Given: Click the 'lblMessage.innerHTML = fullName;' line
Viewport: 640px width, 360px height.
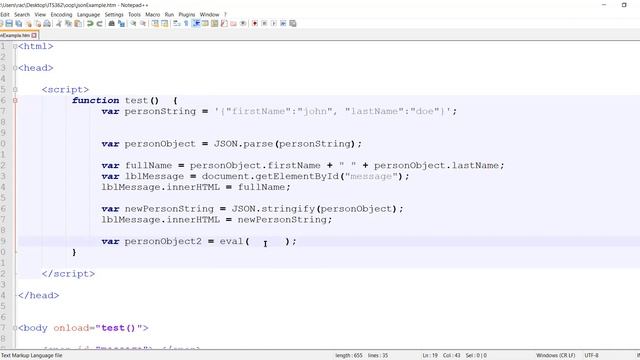Looking at the screenshot, I should point(196,187).
